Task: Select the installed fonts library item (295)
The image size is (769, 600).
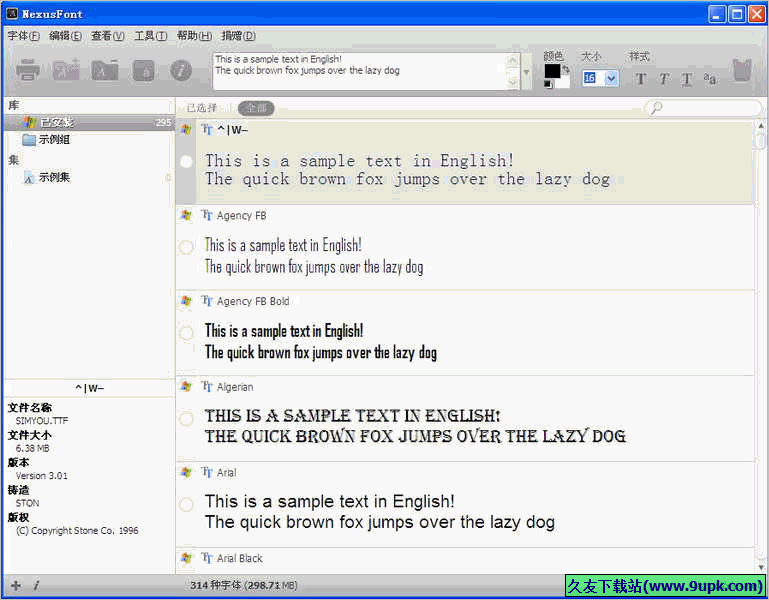Action: (89, 122)
